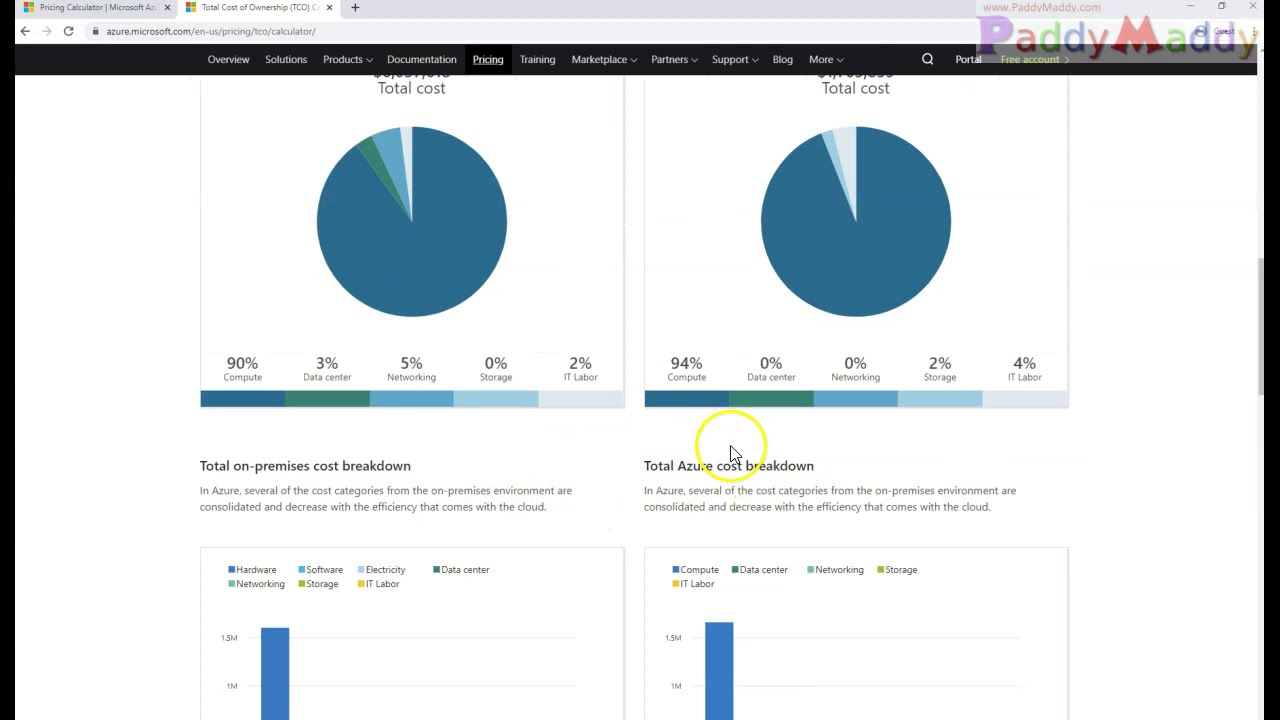
Task: Click the site lock icon in address bar
Action: 95,31
